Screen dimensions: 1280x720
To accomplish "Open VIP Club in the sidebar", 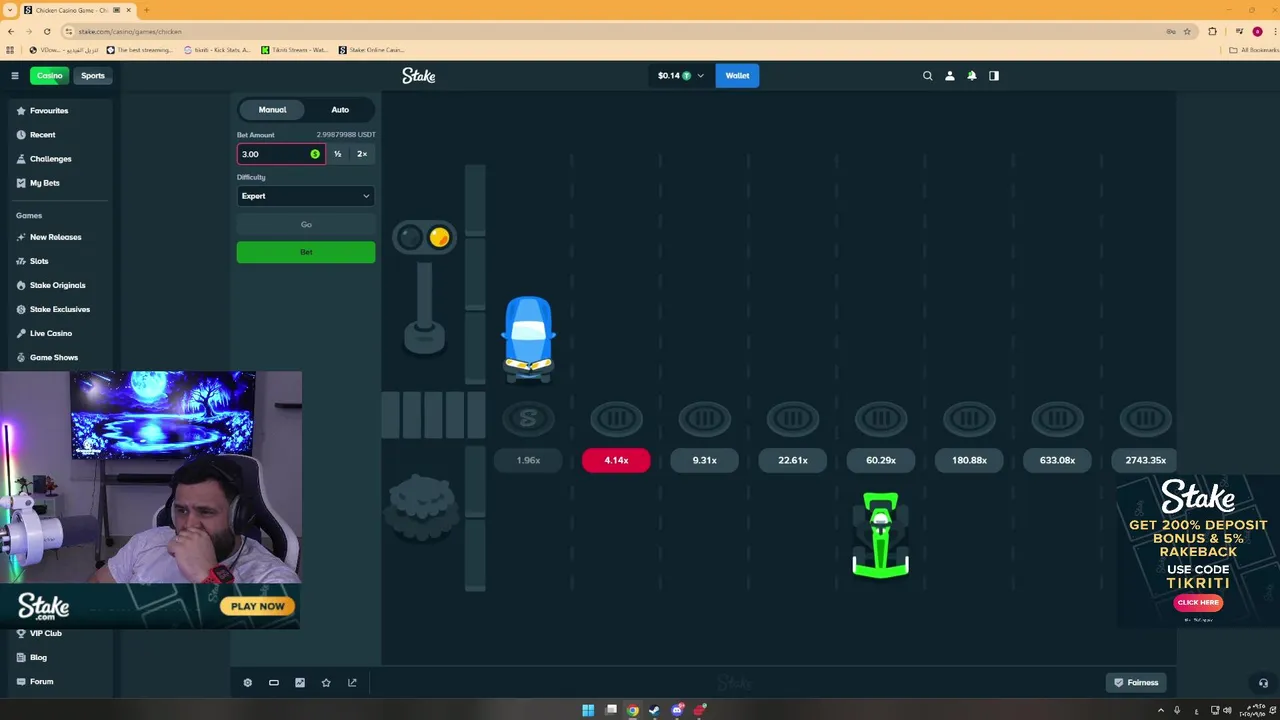I will [x=45, y=633].
